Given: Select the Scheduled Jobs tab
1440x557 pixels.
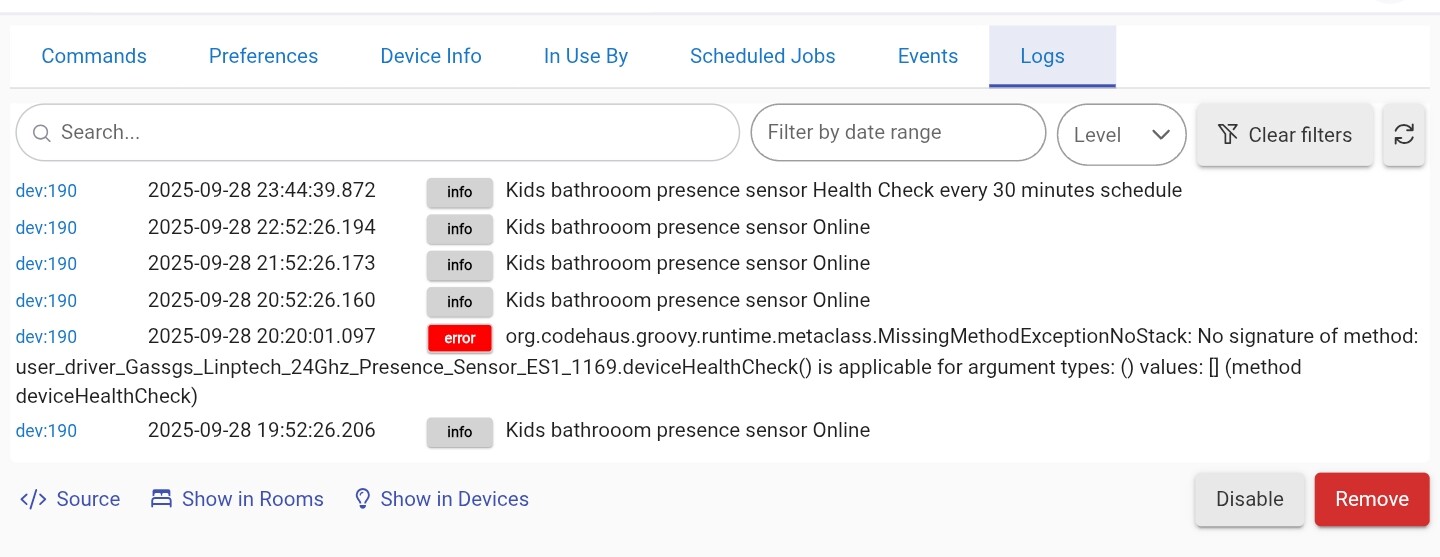Looking at the screenshot, I should point(762,56).
